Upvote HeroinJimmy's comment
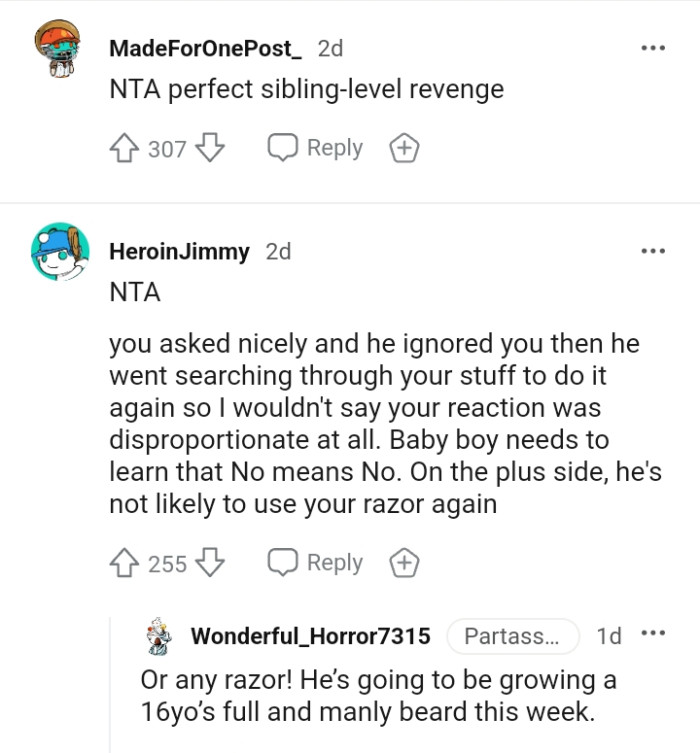The width and height of the screenshot is (700, 753). coord(124,562)
